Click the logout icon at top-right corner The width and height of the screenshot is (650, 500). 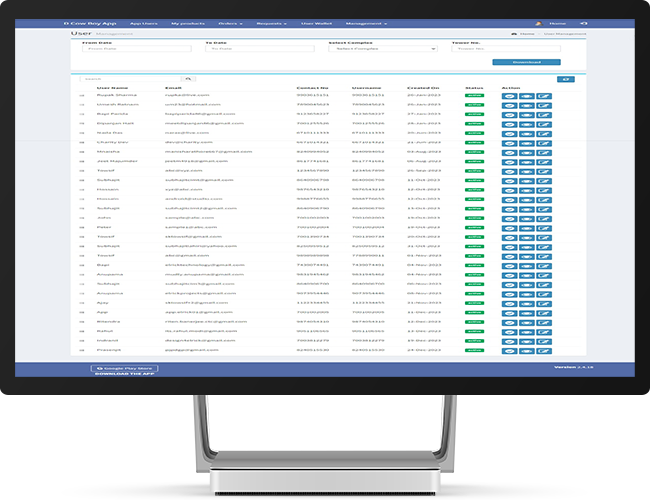pyautogui.click(x=584, y=21)
